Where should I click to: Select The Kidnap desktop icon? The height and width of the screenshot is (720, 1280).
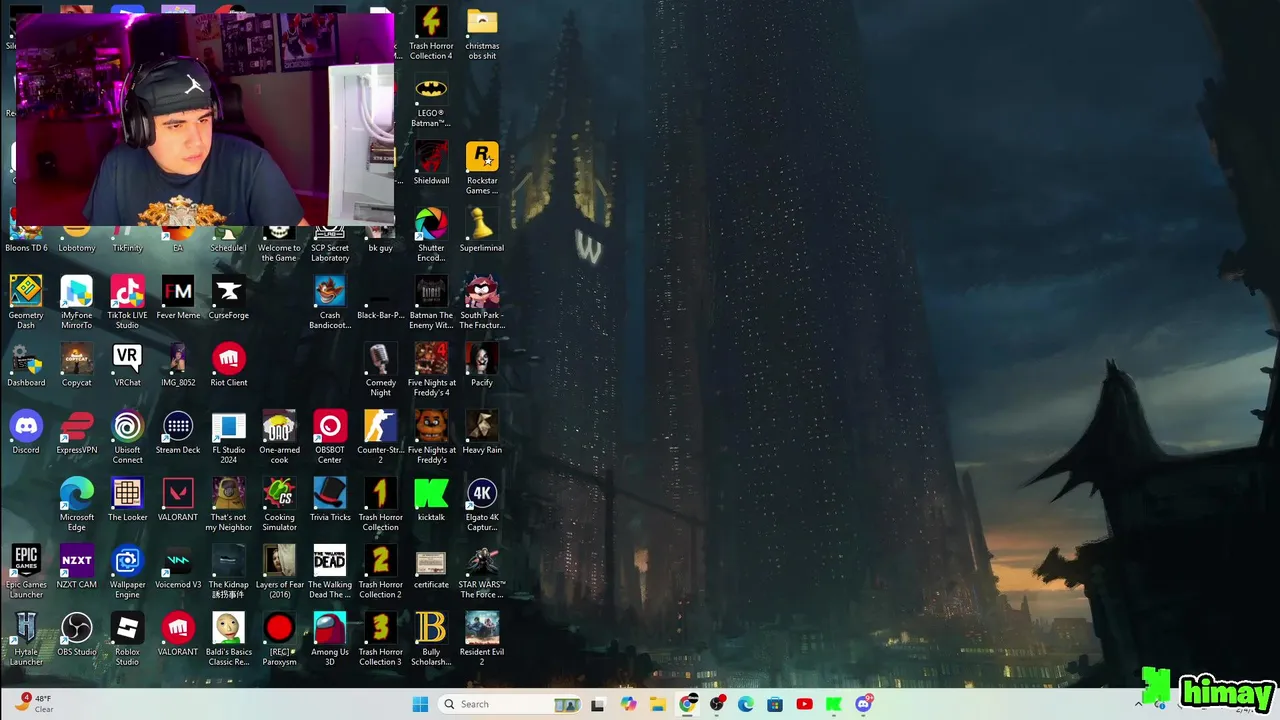click(228, 571)
